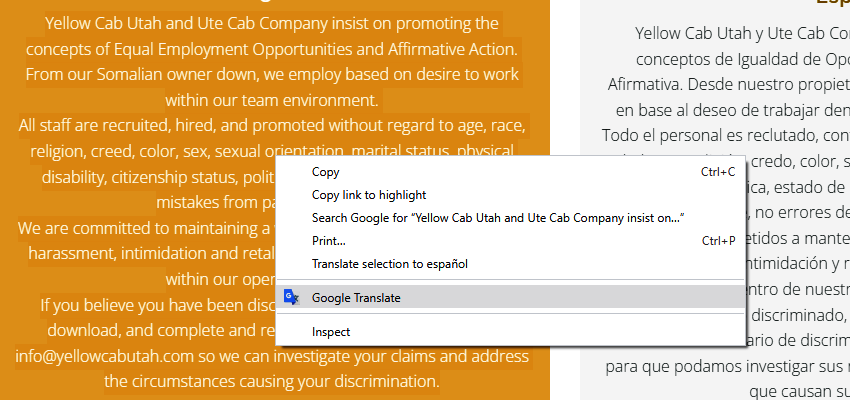Click 'the circumstances causing your discrimination.' line
850x400 pixels.
coord(272,381)
